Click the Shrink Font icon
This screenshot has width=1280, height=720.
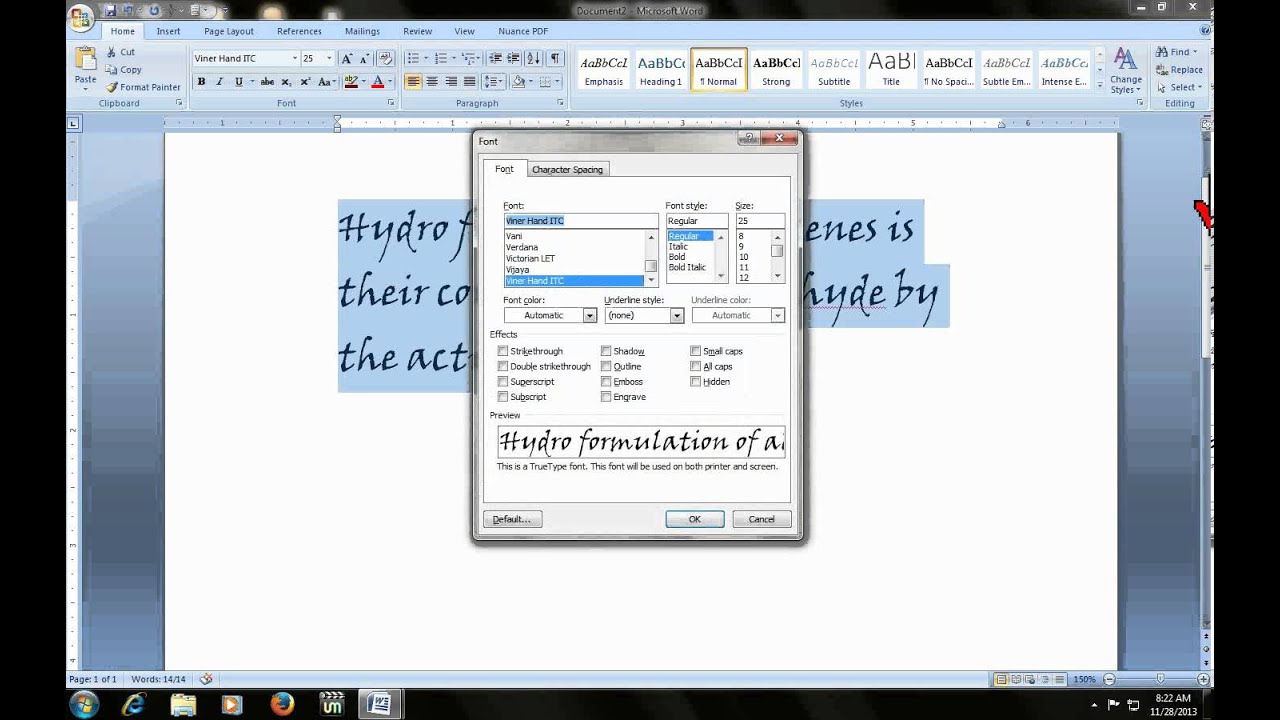point(363,58)
